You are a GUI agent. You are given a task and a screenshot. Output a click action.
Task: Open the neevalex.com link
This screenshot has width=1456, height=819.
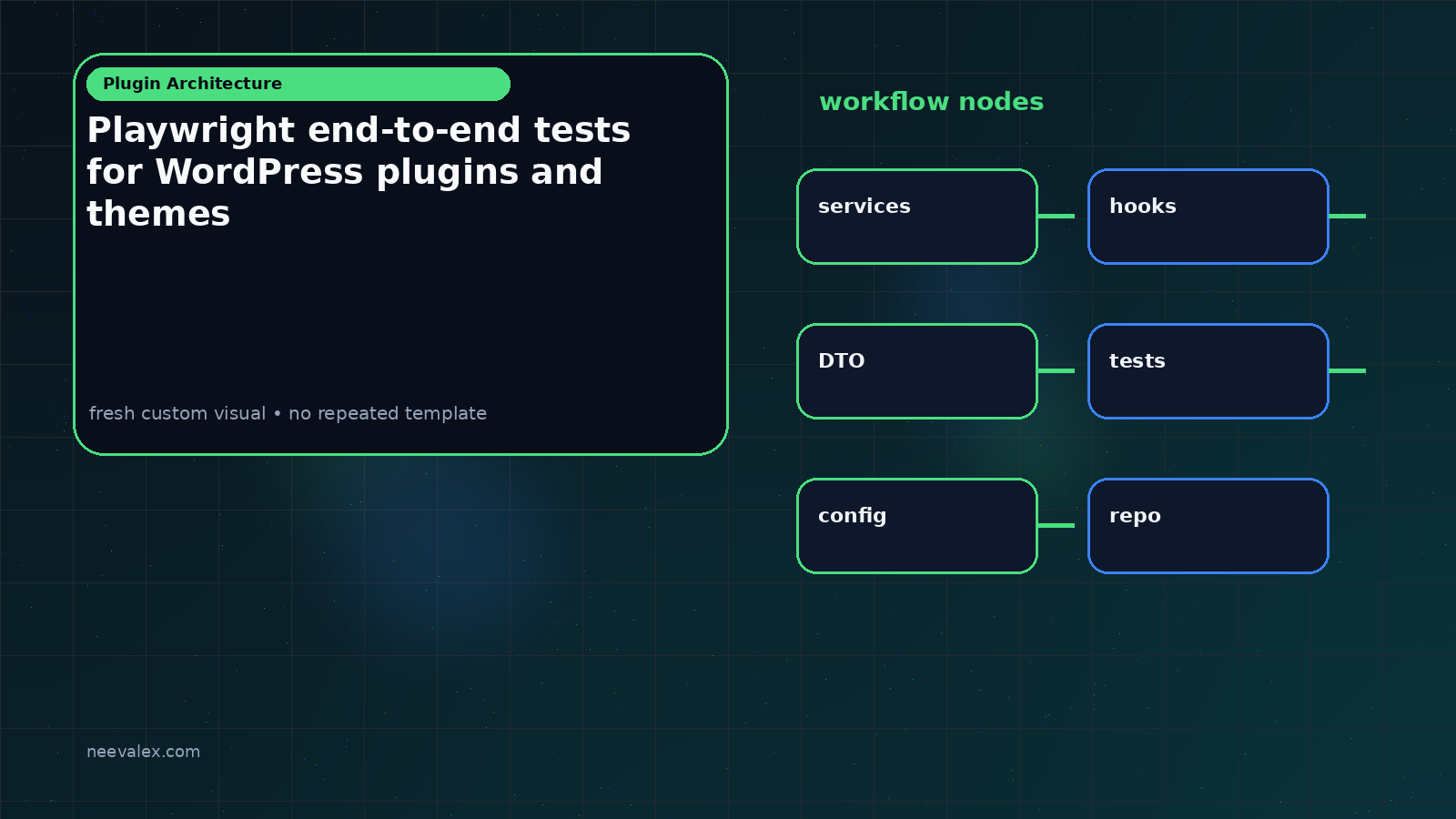(x=143, y=752)
